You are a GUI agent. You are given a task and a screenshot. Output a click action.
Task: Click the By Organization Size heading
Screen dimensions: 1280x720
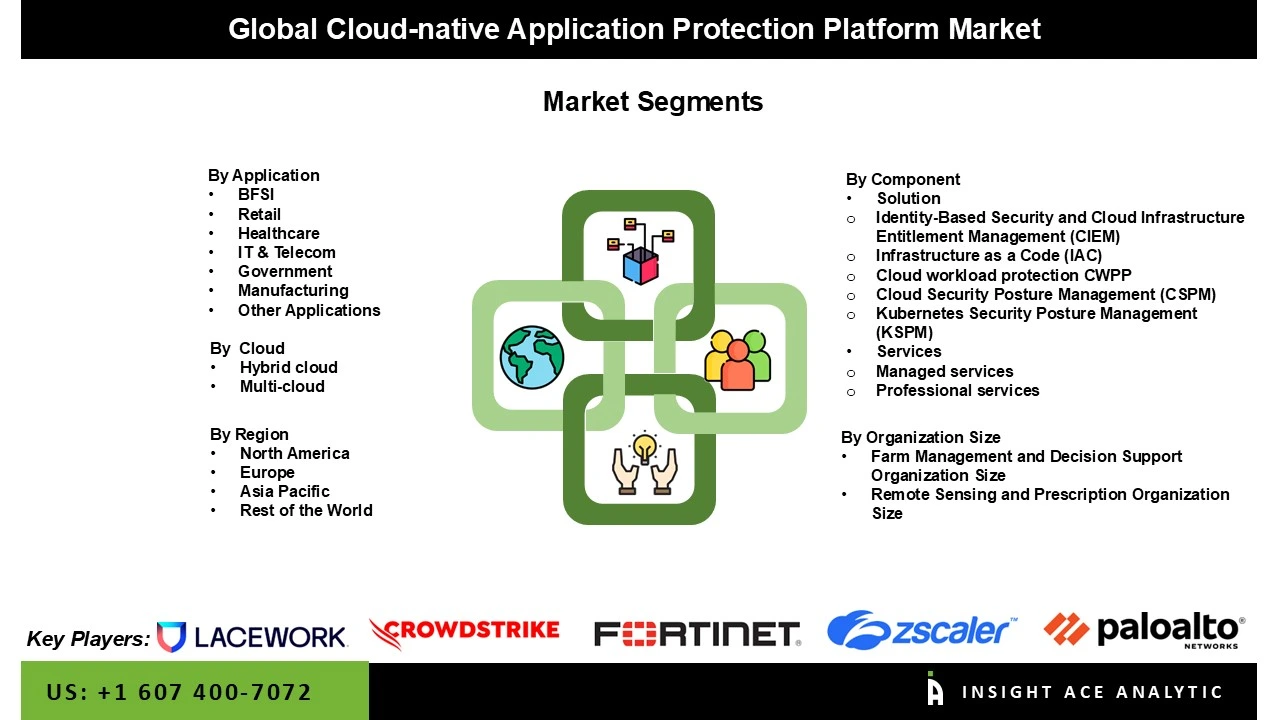click(920, 438)
